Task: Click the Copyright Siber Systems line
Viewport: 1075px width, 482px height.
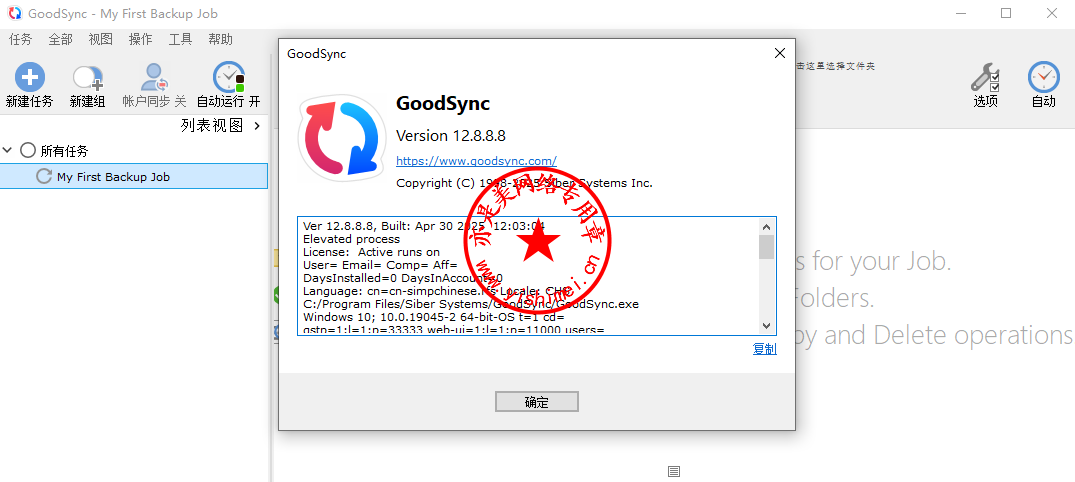Action: pyautogui.click(x=524, y=183)
